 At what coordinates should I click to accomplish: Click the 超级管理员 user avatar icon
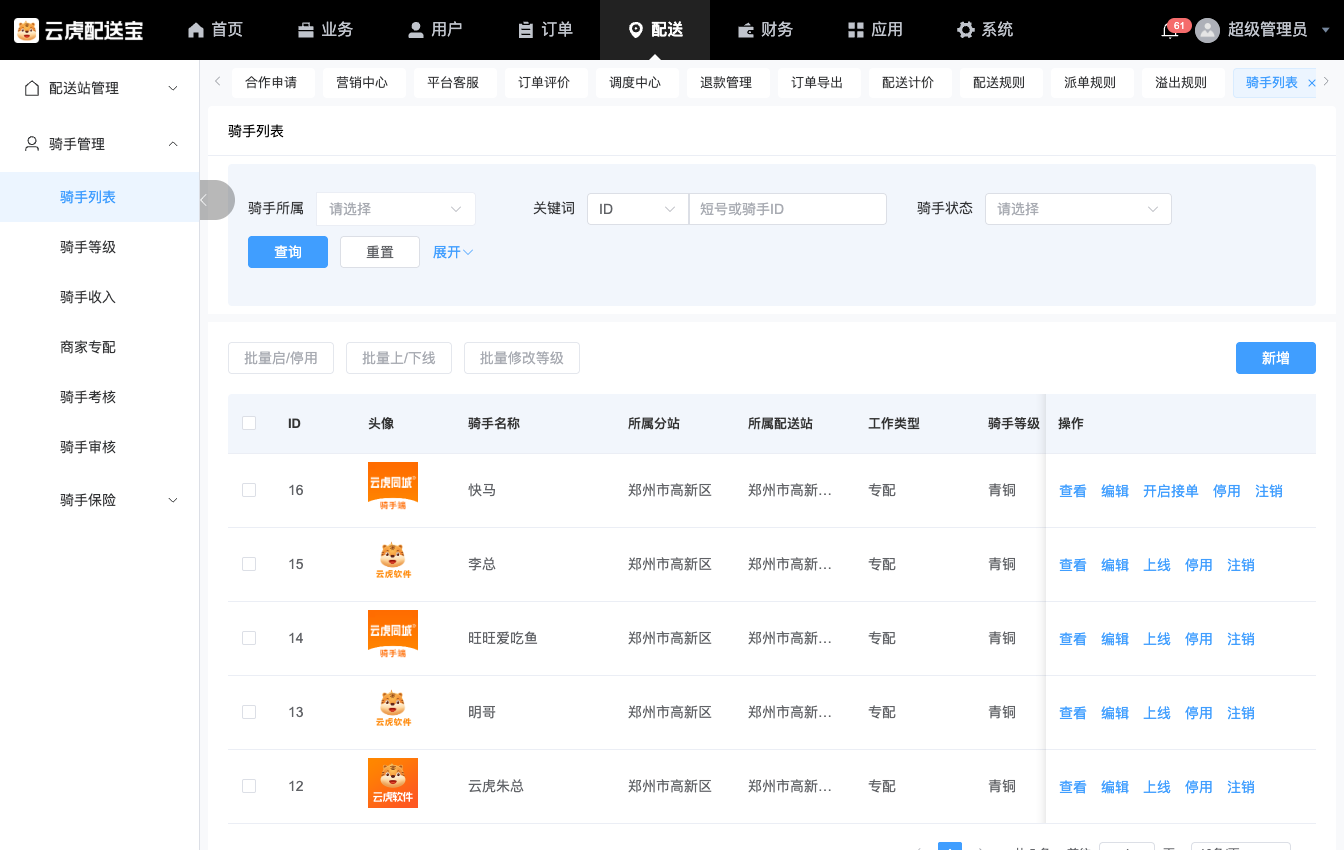1208,30
